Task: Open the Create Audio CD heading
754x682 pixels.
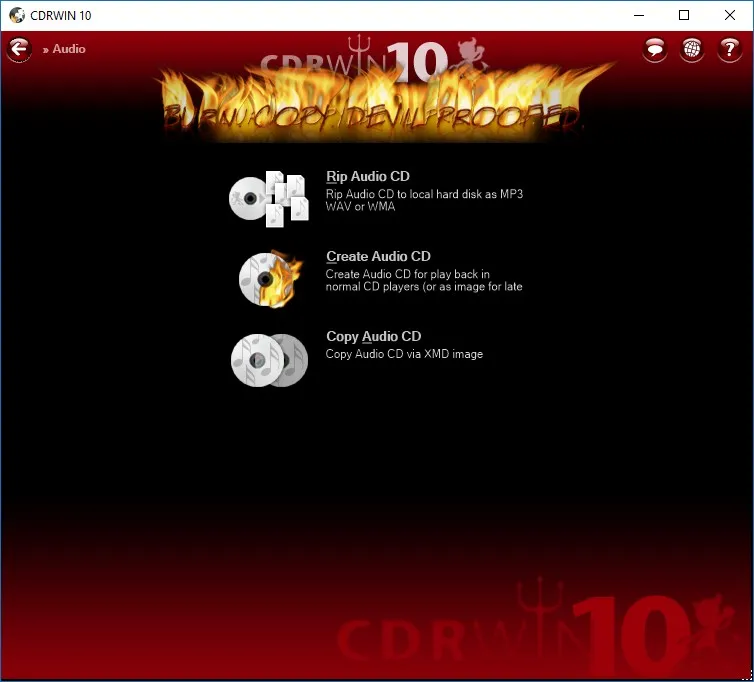Action: tap(378, 256)
